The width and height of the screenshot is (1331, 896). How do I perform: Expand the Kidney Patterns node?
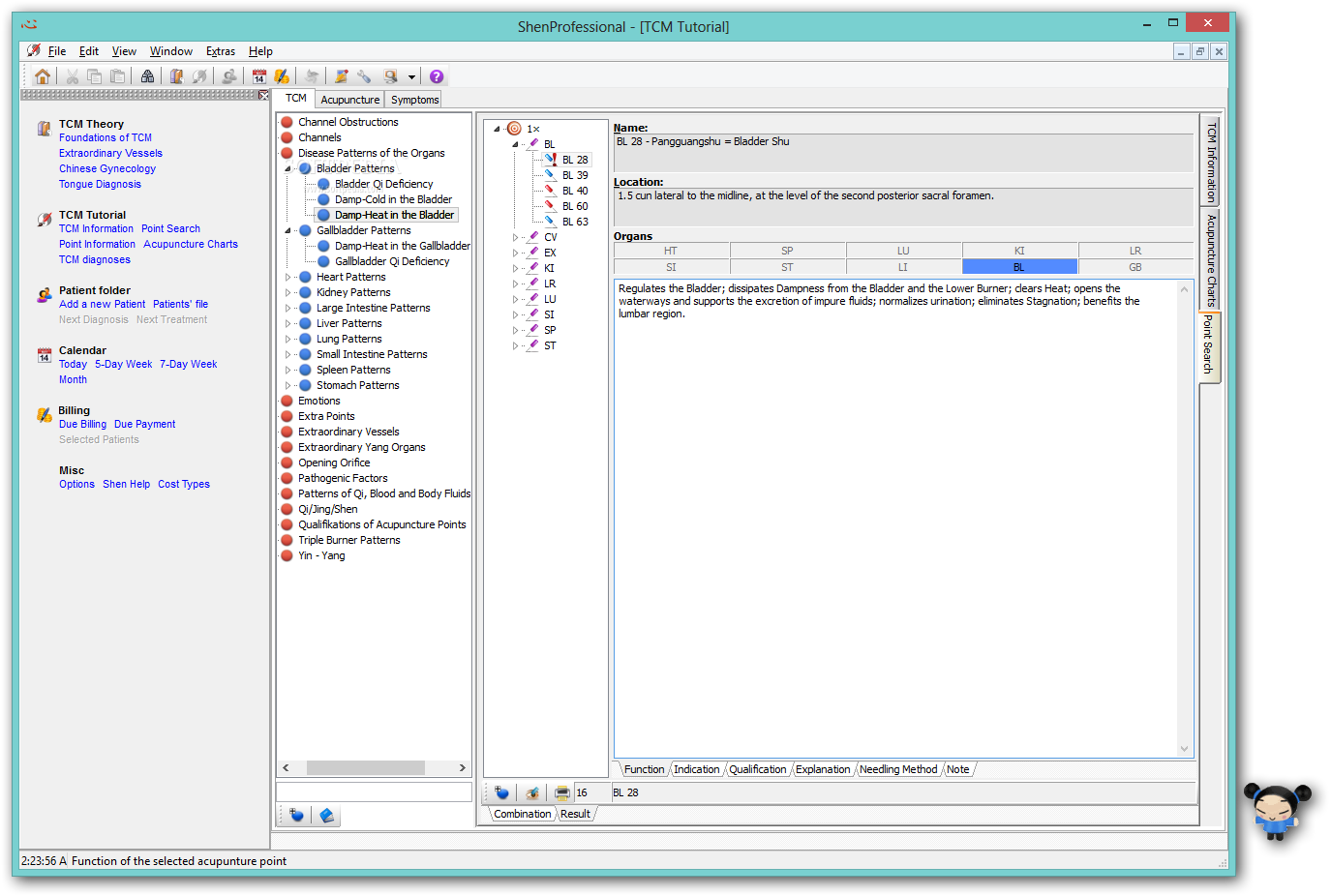click(287, 292)
